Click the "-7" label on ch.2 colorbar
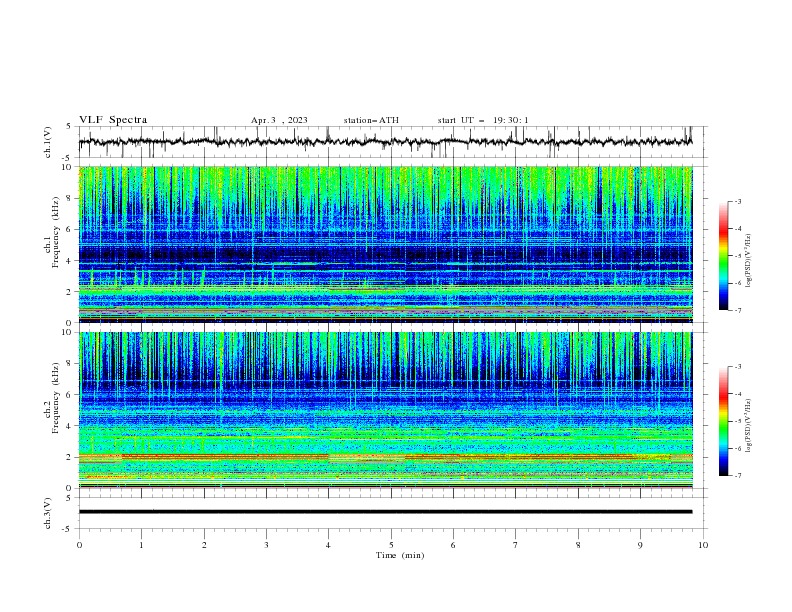 point(738,476)
